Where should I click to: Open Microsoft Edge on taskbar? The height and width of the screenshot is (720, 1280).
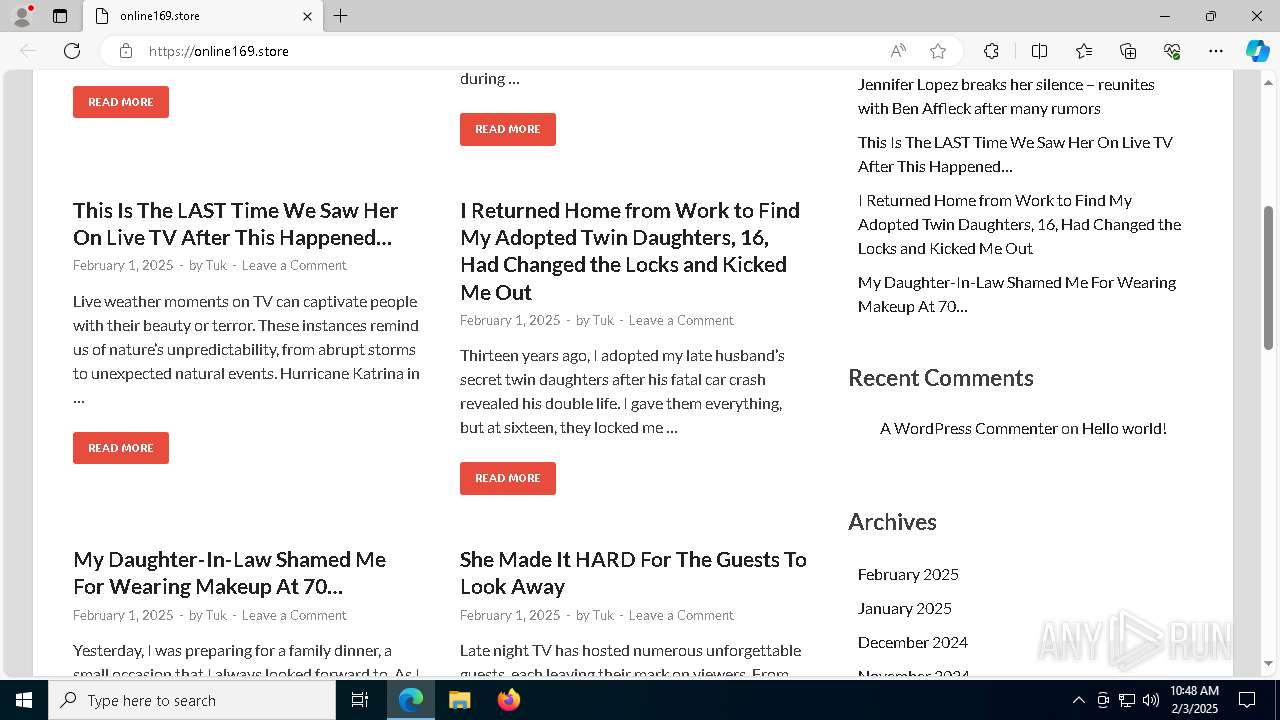(411, 700)
